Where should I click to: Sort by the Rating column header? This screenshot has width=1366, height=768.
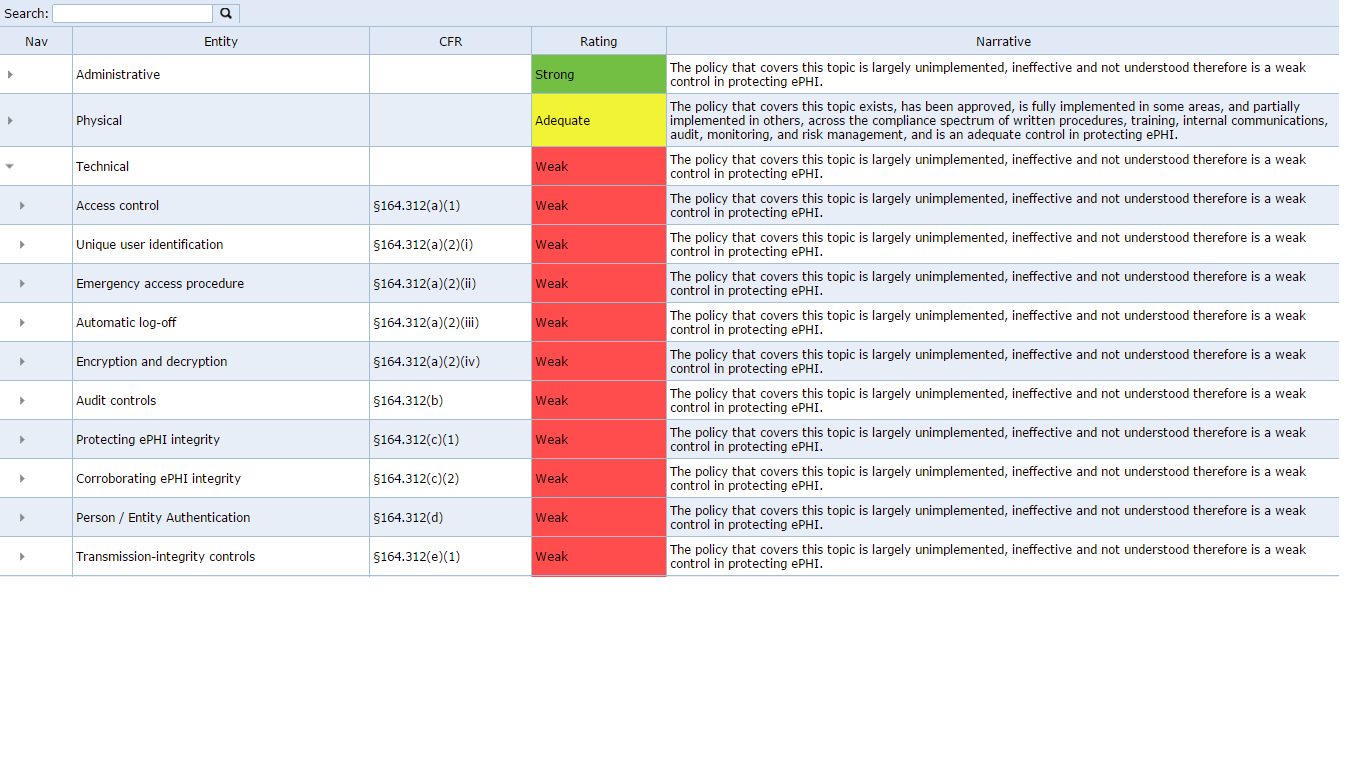[599, 41]
